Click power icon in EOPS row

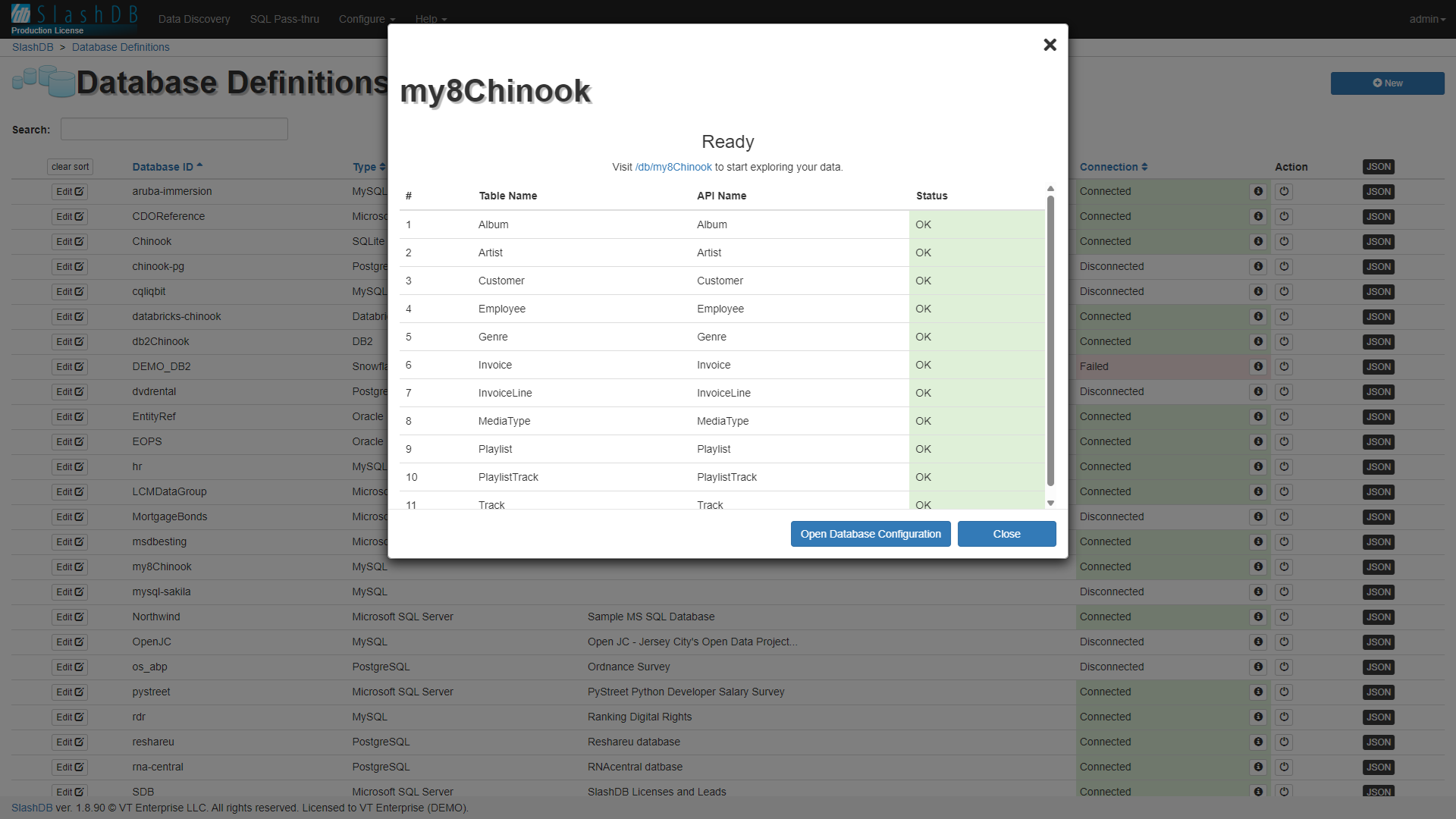point(1284,441)
